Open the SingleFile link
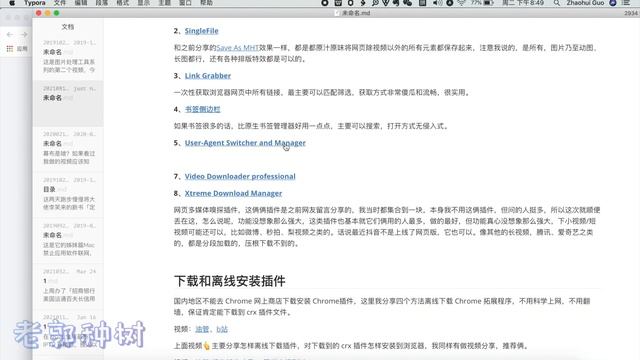The height and width of the screenshot is (360, 640). pyautogui.click(x=202, y=31)
